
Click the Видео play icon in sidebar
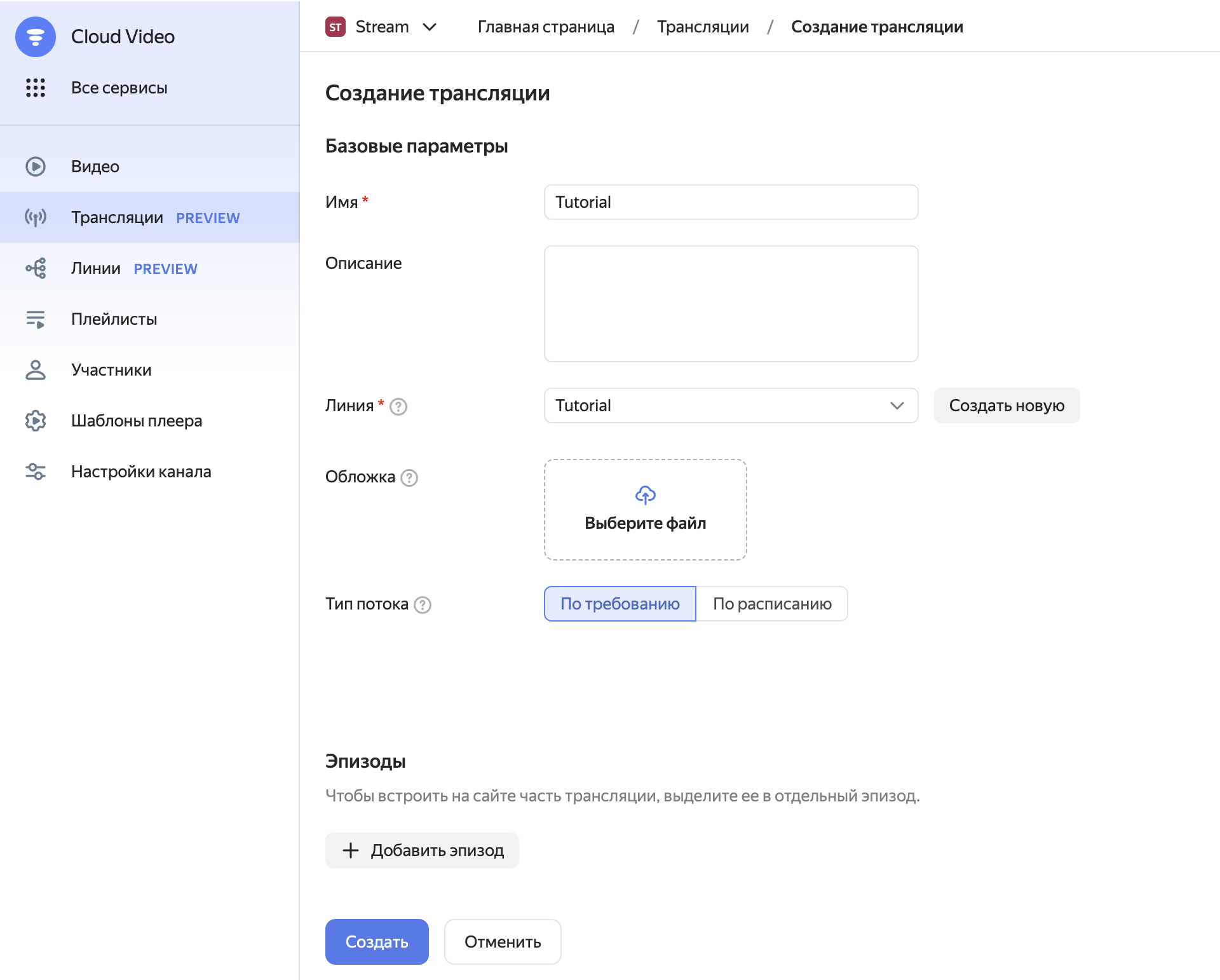[36, 167]
